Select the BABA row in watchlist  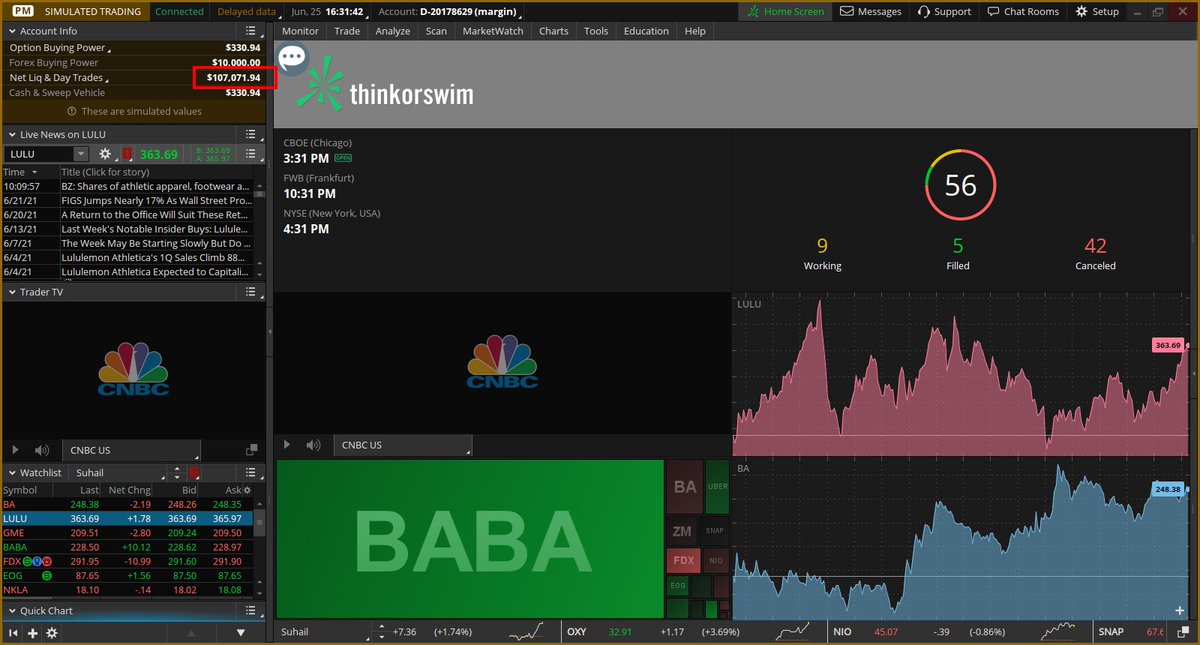(127, 547)
